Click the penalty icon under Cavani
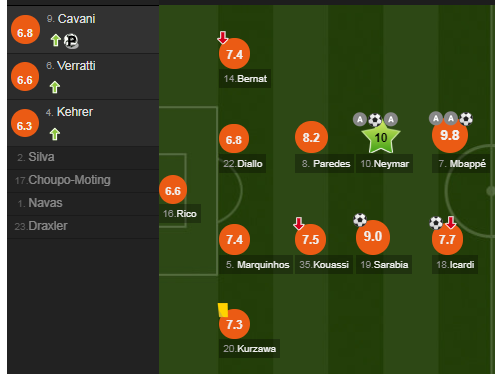 tap(71, 41)
